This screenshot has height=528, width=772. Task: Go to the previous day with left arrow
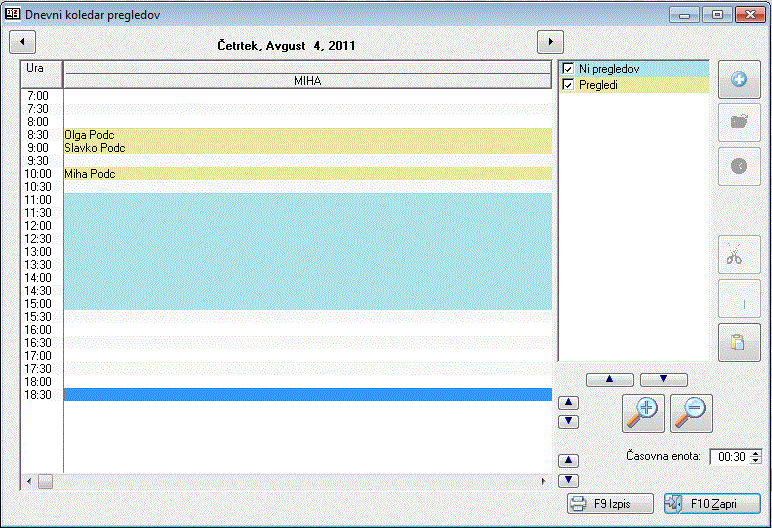22,42
